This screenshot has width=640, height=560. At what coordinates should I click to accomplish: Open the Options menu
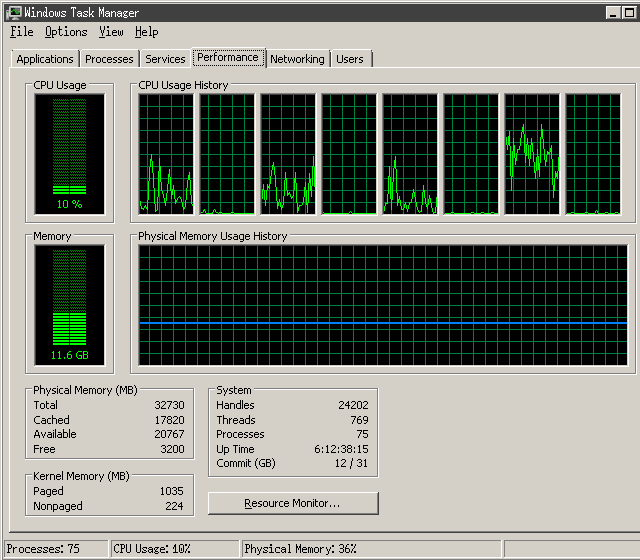66,32
